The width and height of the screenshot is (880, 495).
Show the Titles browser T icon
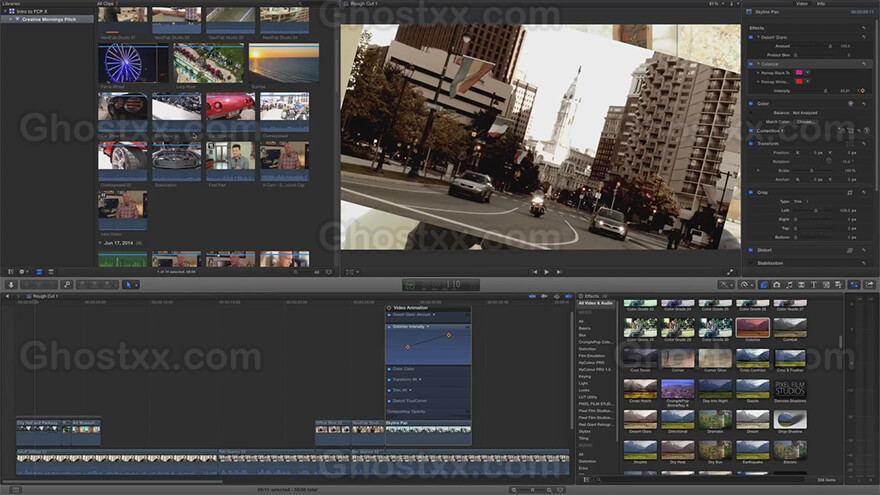click(x=814, y=285)
